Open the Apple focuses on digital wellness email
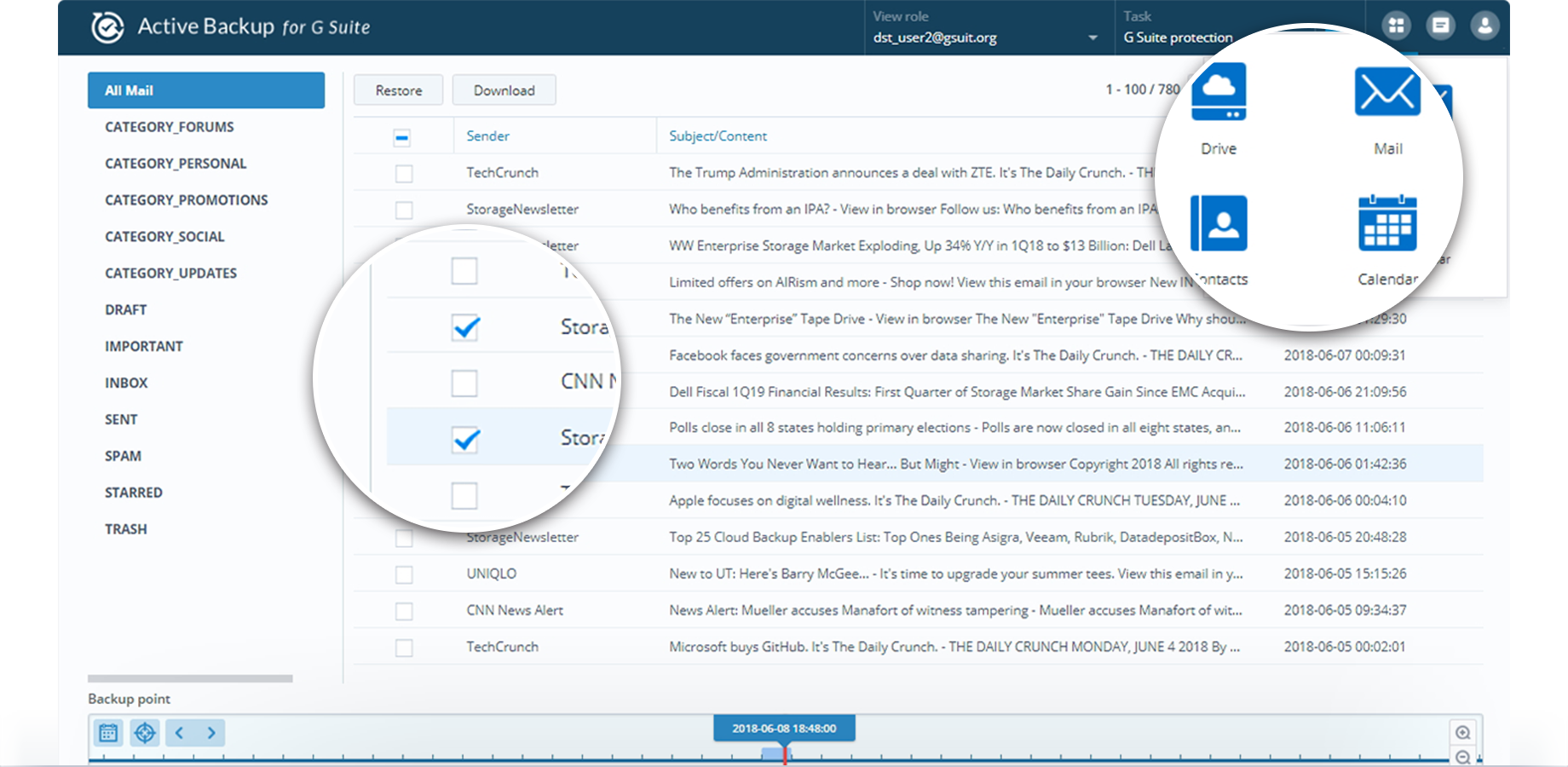The height and width of the screenshot is (767, 1568). tap(954, 501)
